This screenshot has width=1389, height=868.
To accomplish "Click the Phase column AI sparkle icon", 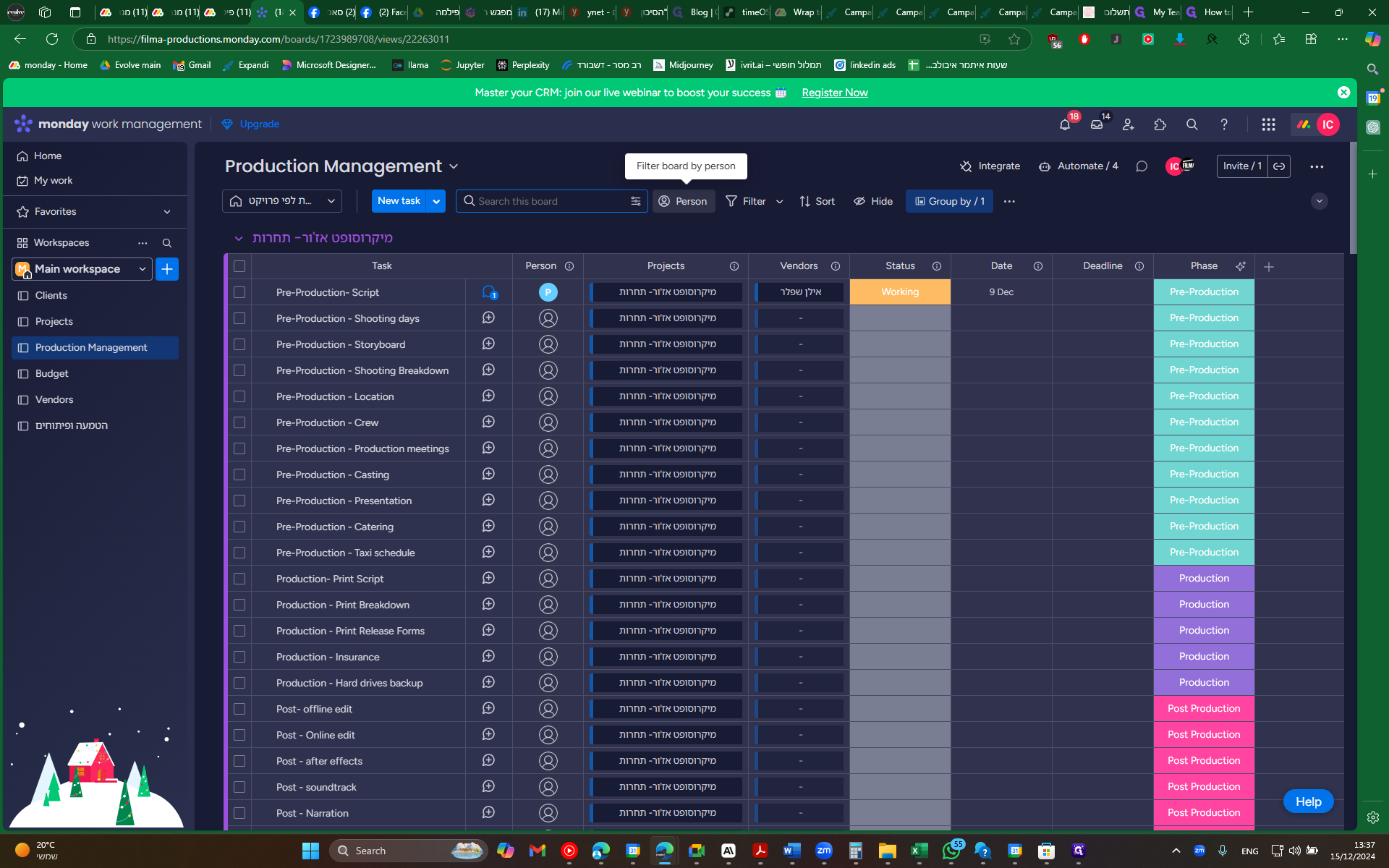I will tap(1241, 266).
